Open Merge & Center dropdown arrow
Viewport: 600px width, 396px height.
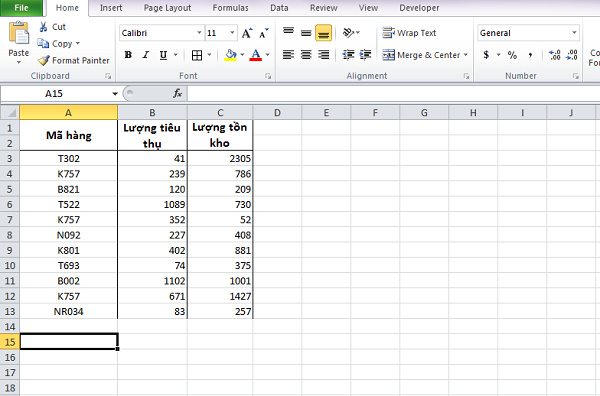point(466,55)
